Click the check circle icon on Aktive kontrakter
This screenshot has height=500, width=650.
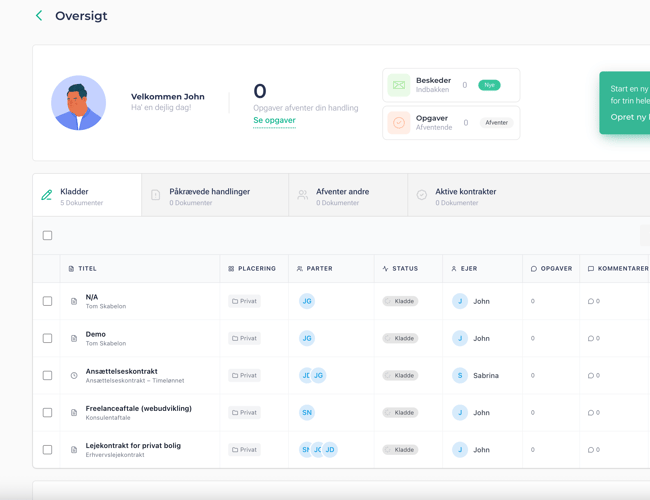(x=422, y=195)
